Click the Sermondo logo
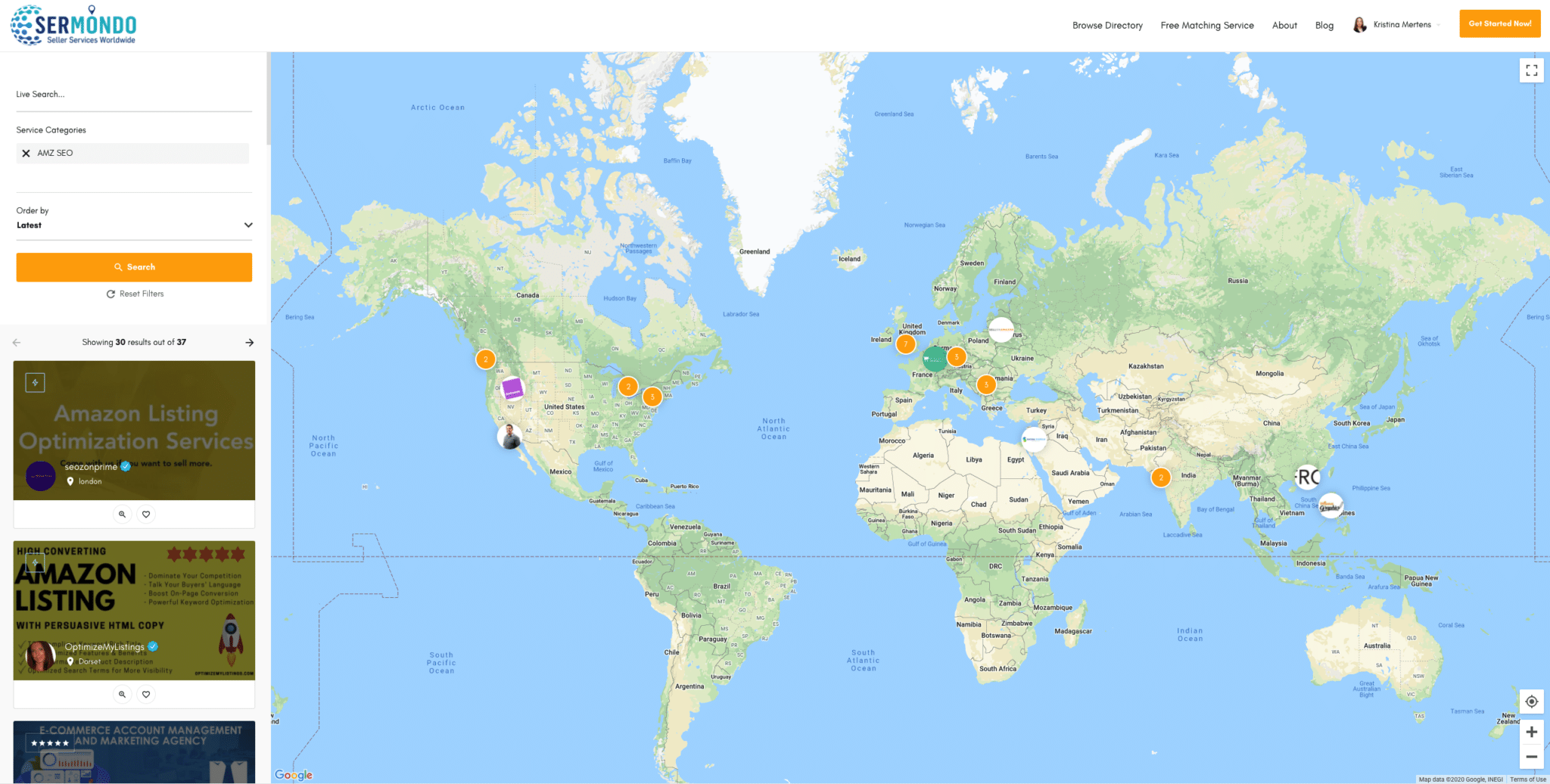 [73, 25]
